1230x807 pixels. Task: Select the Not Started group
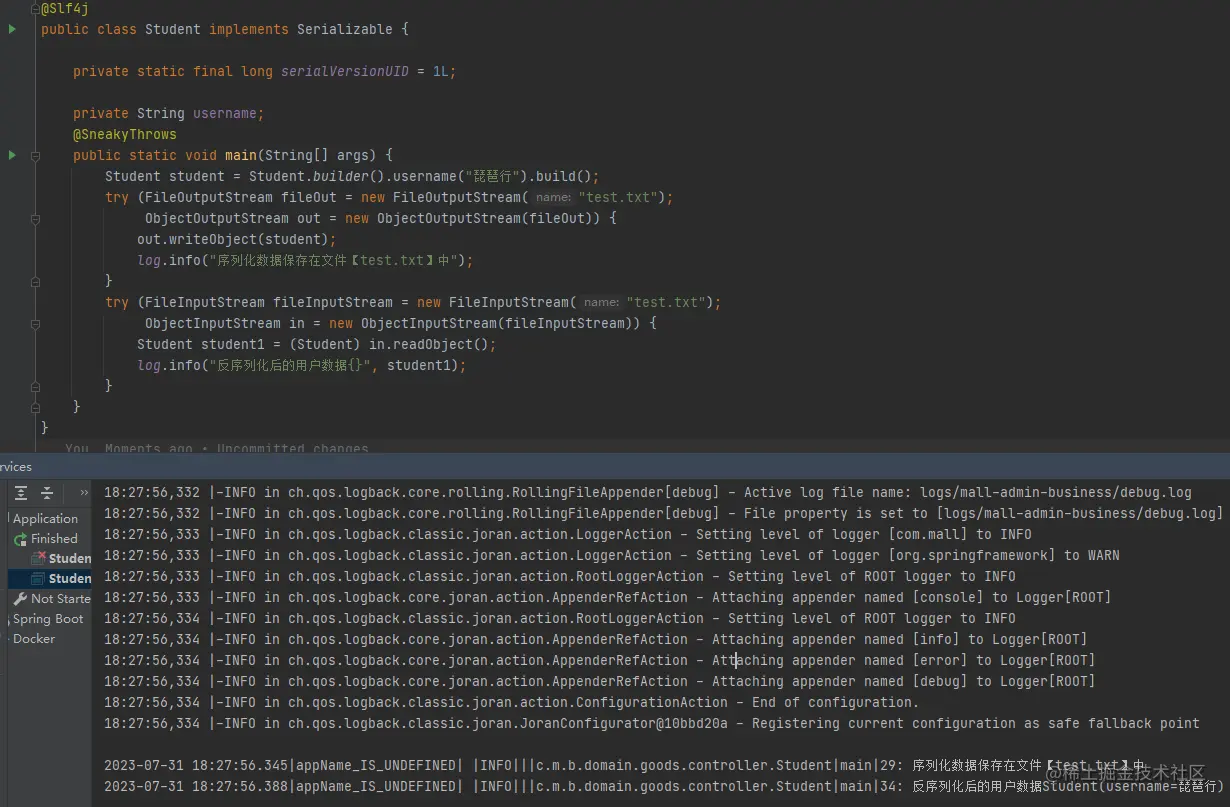click(x=60, y=598)
